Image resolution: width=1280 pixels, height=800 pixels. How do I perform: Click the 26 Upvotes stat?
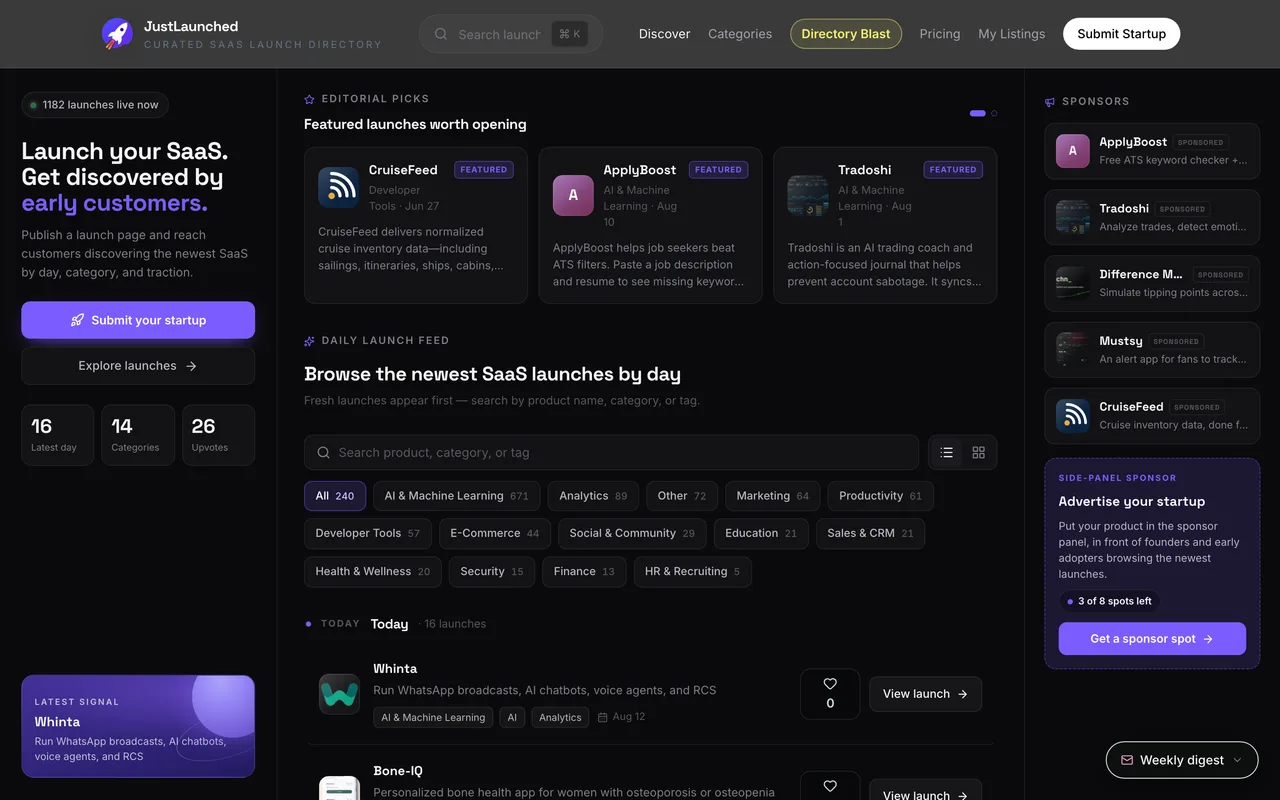coord(218,435)
